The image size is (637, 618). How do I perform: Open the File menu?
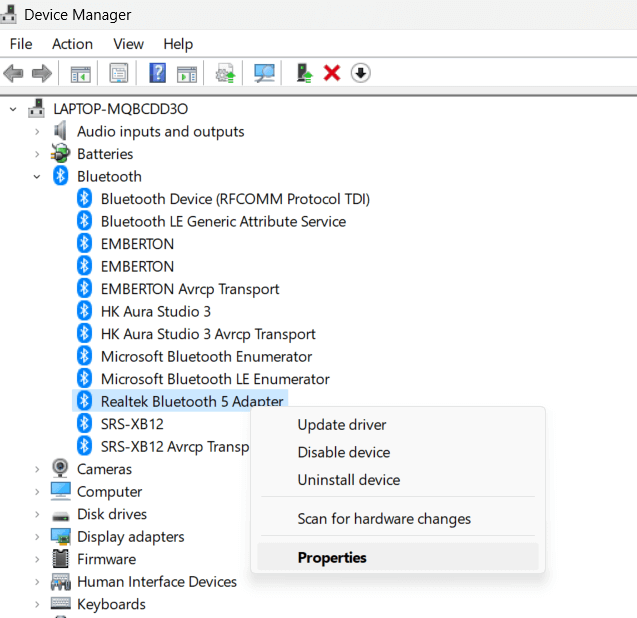pos(21,44)
